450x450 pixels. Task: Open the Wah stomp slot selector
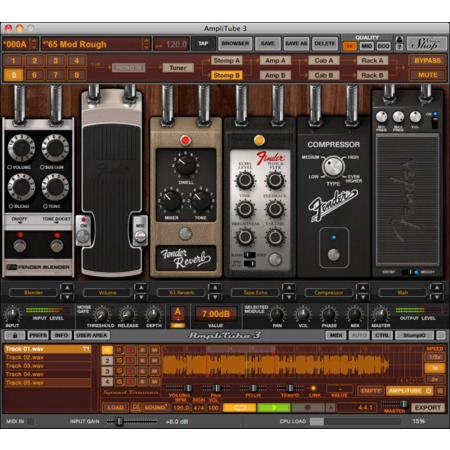tap(403, 293)
